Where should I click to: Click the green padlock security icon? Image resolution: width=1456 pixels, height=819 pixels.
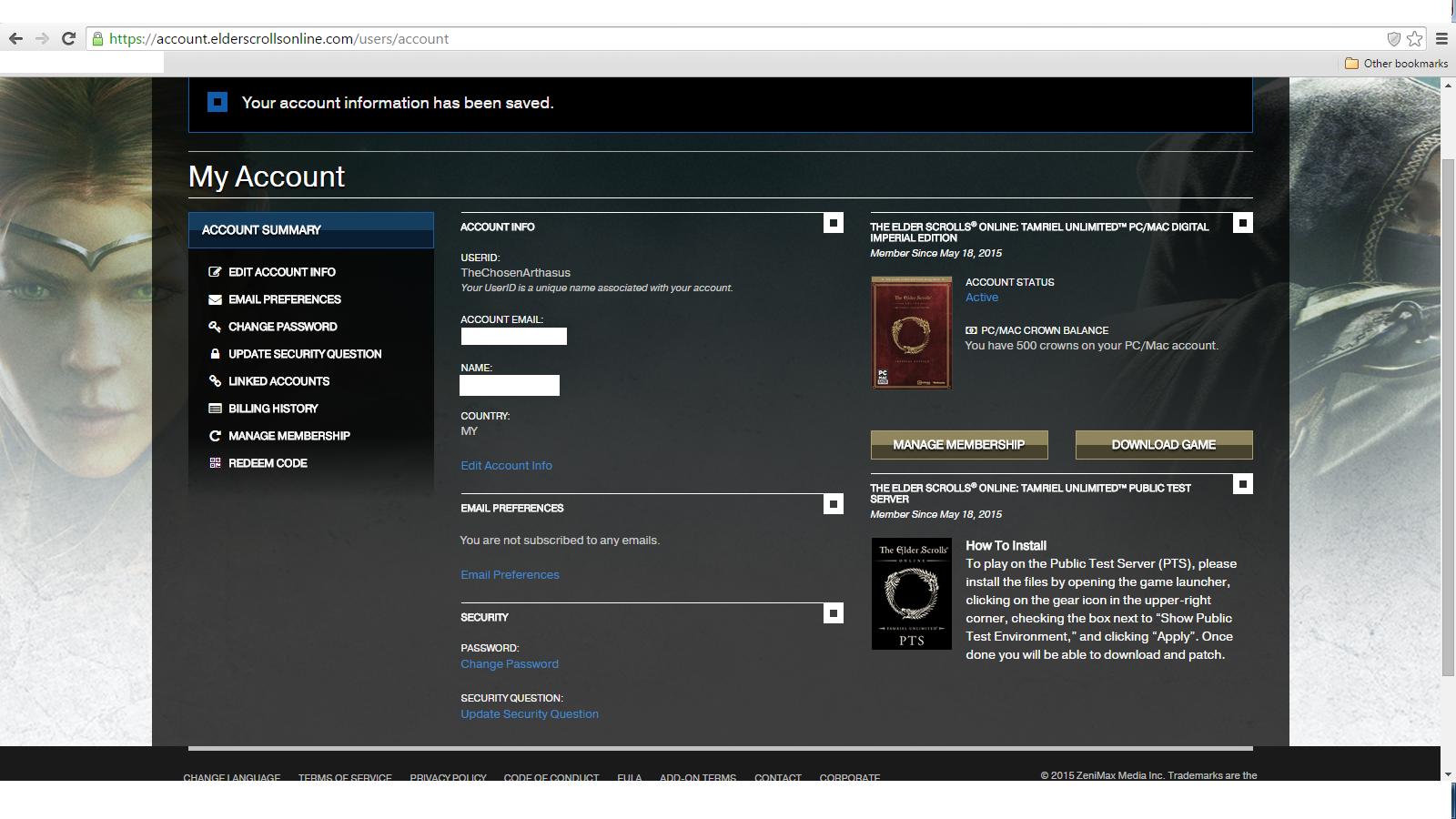[97, 38]
